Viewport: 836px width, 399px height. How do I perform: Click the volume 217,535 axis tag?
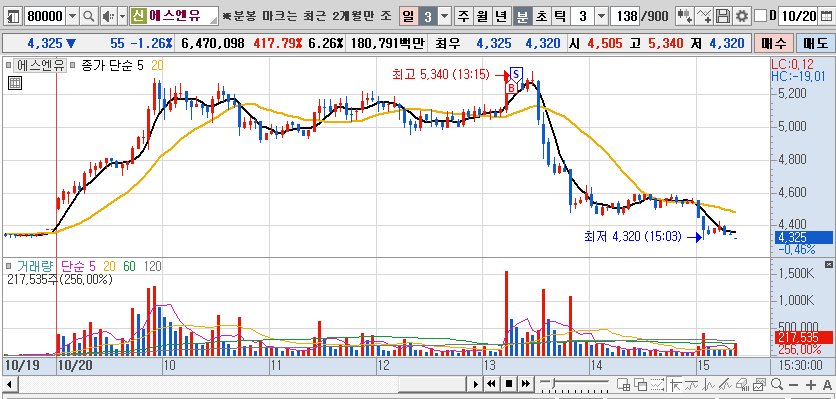pyautogui.click(x=802, y=337)
